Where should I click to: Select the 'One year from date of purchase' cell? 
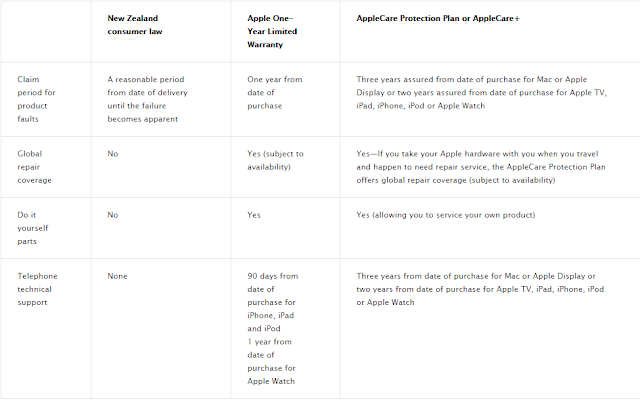[x=271, y=90]
